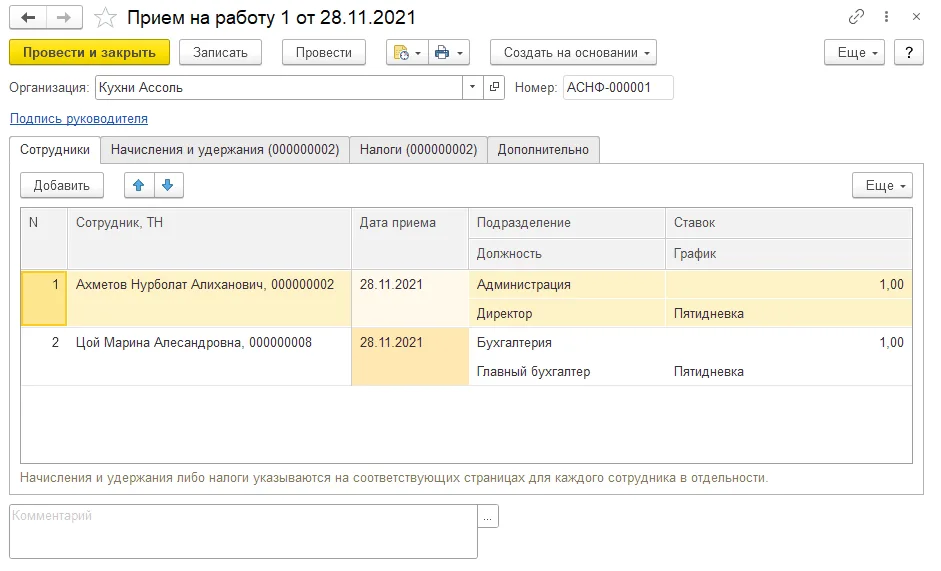Click the organization field 'Кухни Ассоль'

click(278, 87)
